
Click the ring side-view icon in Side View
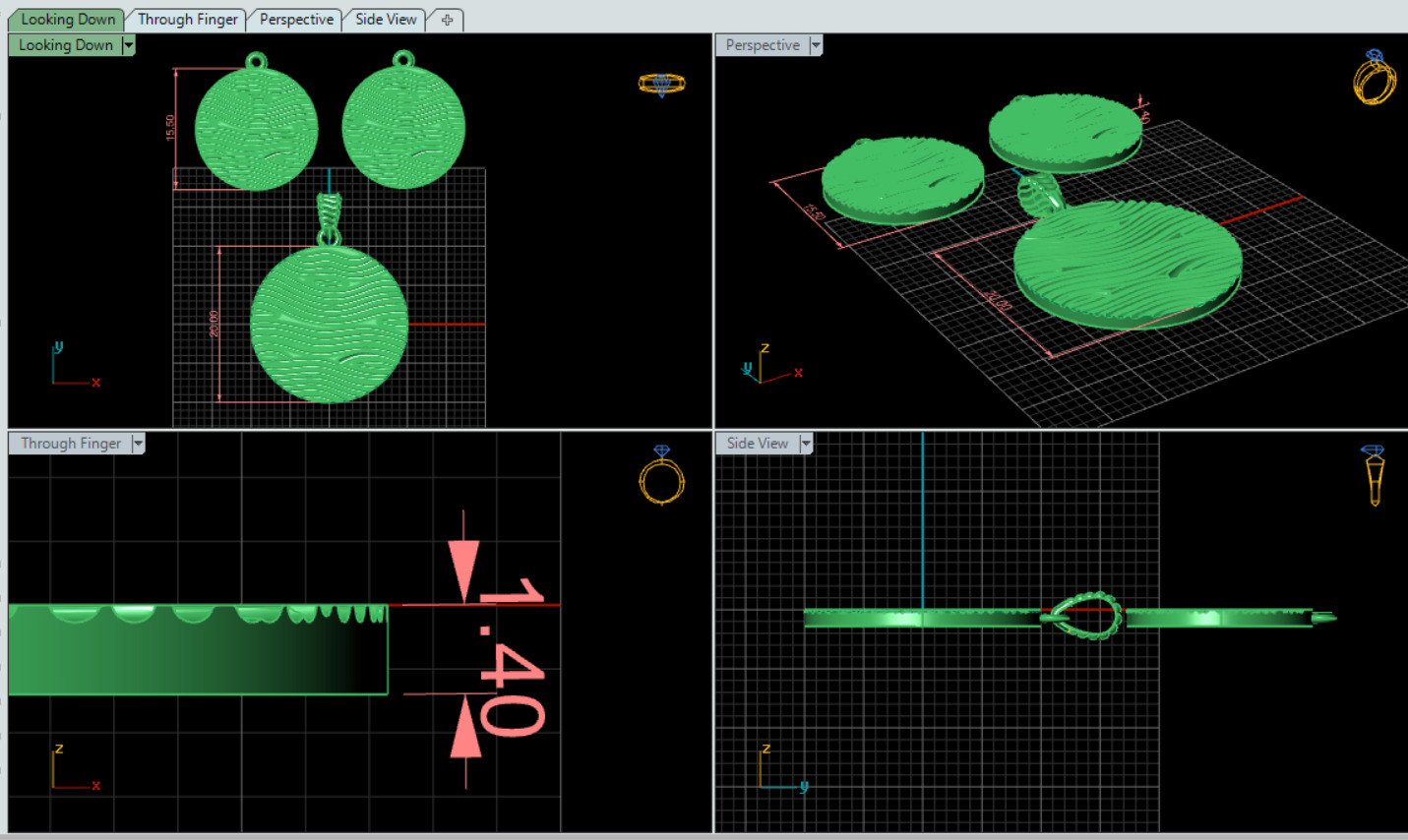(1374, 475)
